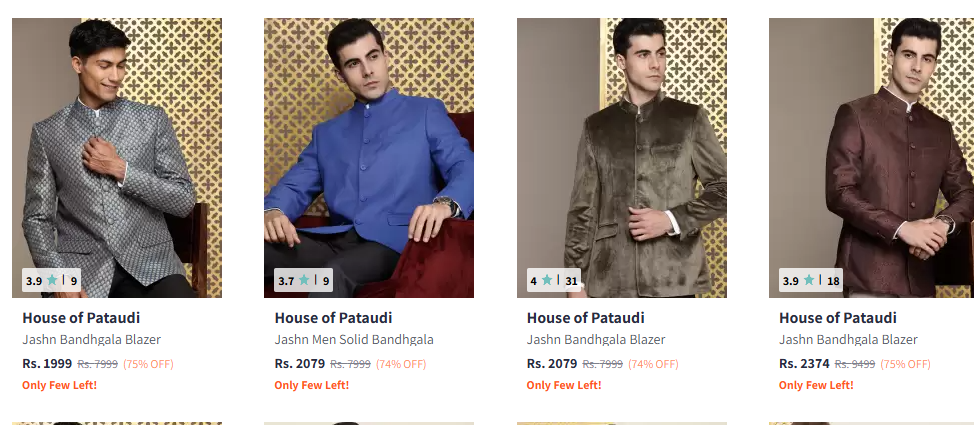Click the Rs. 1999 discounted price
Viewport: 974px width, 425px height.
[47, 363]
